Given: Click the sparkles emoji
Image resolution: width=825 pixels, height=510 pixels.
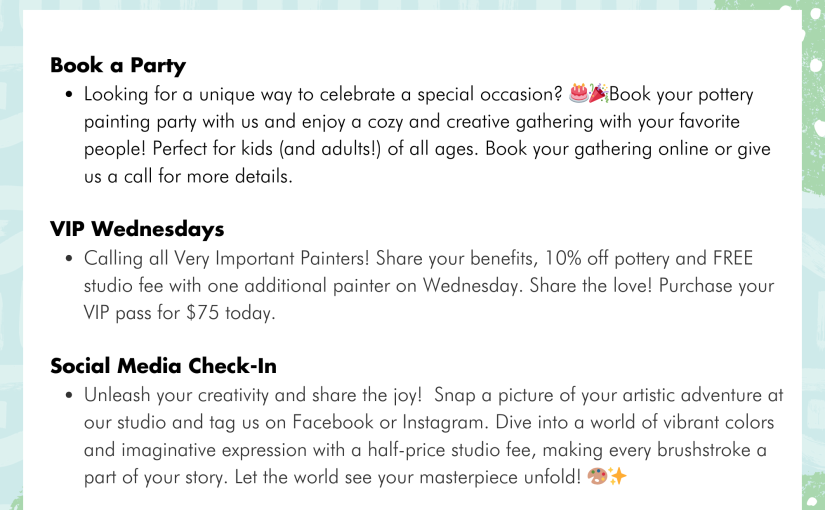Looking at the screenshot, I should pos(618,476).
